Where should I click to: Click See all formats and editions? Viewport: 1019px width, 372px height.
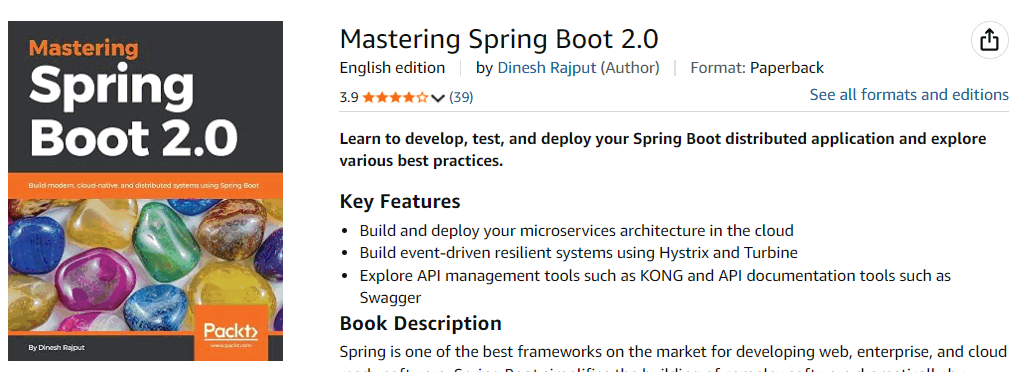(909, 95)
